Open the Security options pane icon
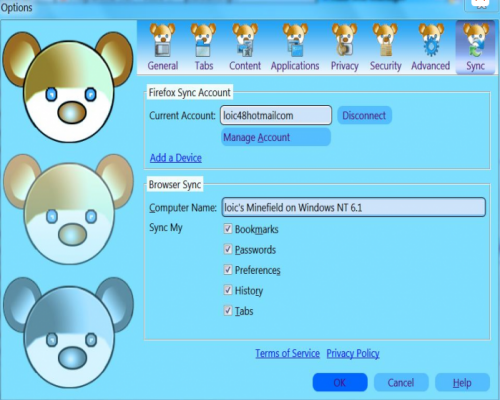This screenshot has width=500, height=400. 385,47
